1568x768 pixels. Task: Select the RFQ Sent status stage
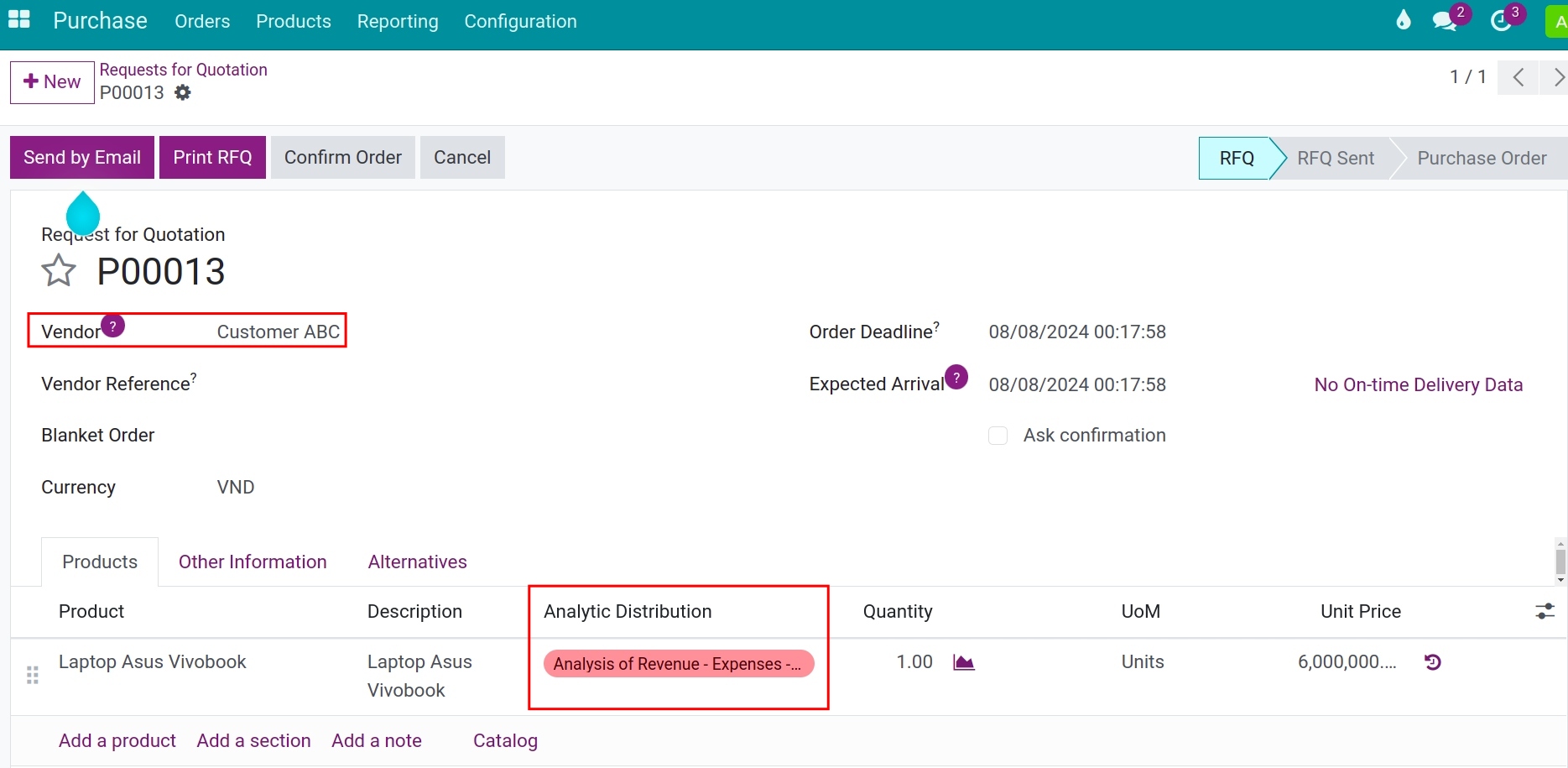(x=1336, y=158)
